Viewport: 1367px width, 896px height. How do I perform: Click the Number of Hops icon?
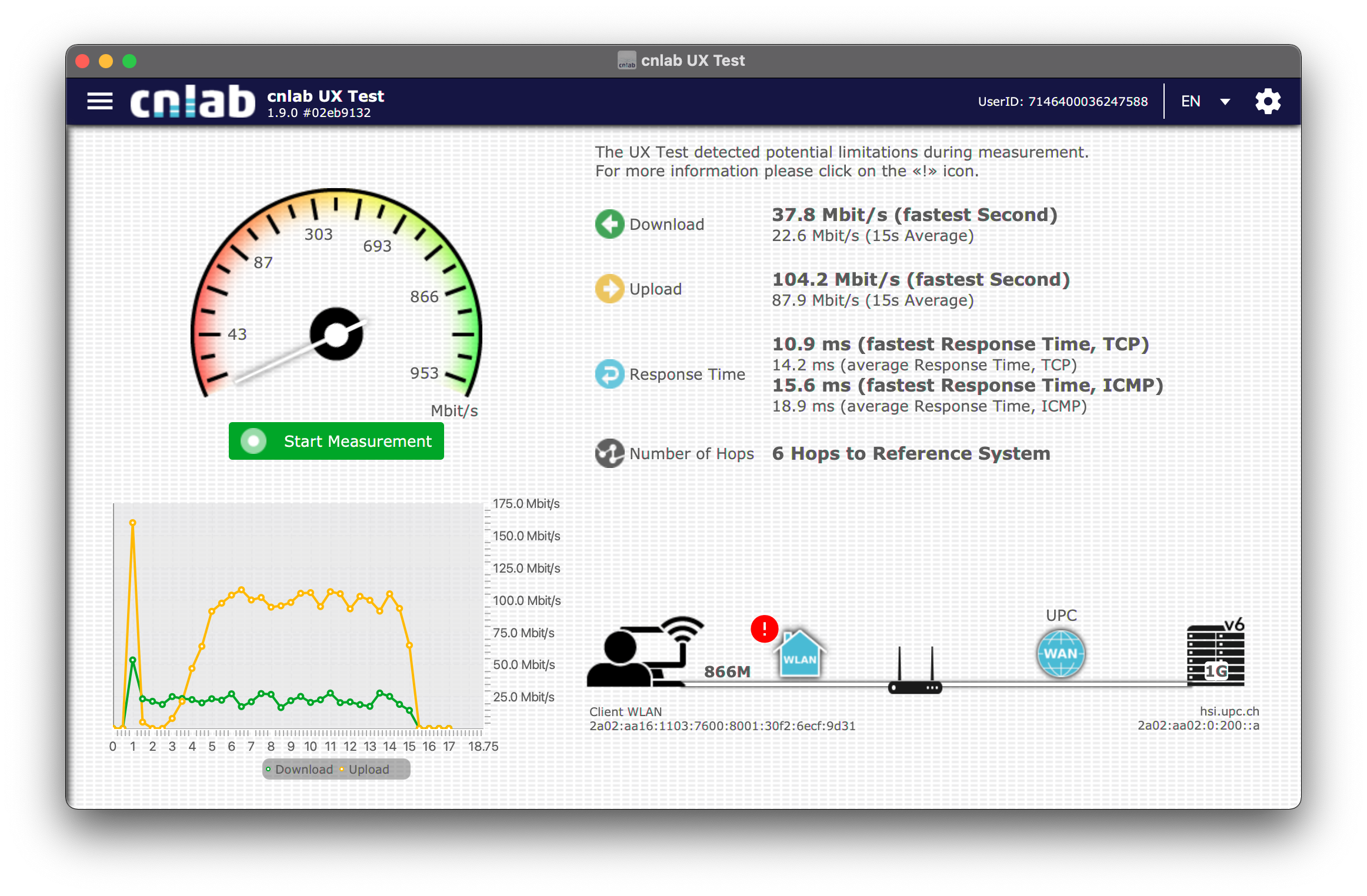point(609,454)
